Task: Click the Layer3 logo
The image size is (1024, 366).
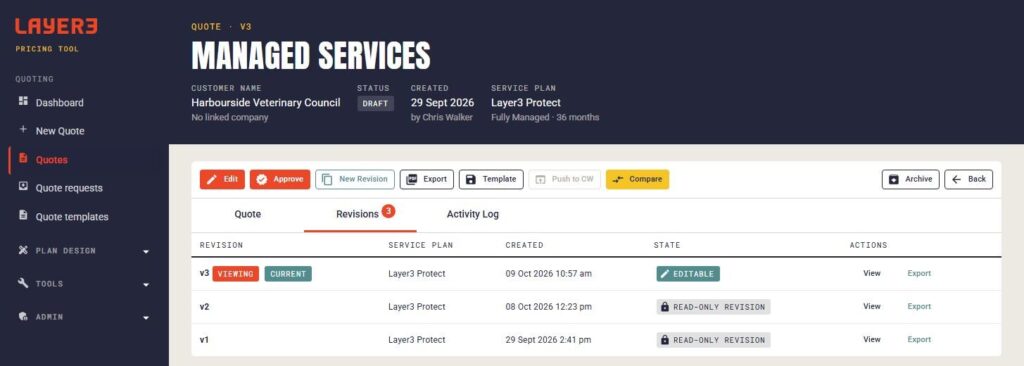Action: pyautogui.click(x=56, y=27)
